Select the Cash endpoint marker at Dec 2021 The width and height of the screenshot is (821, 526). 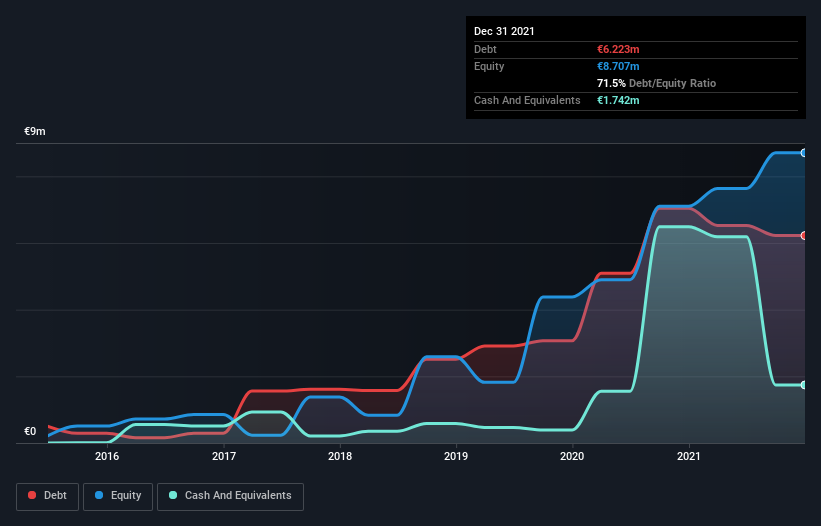pyautogui.click(x=804, y=385)
